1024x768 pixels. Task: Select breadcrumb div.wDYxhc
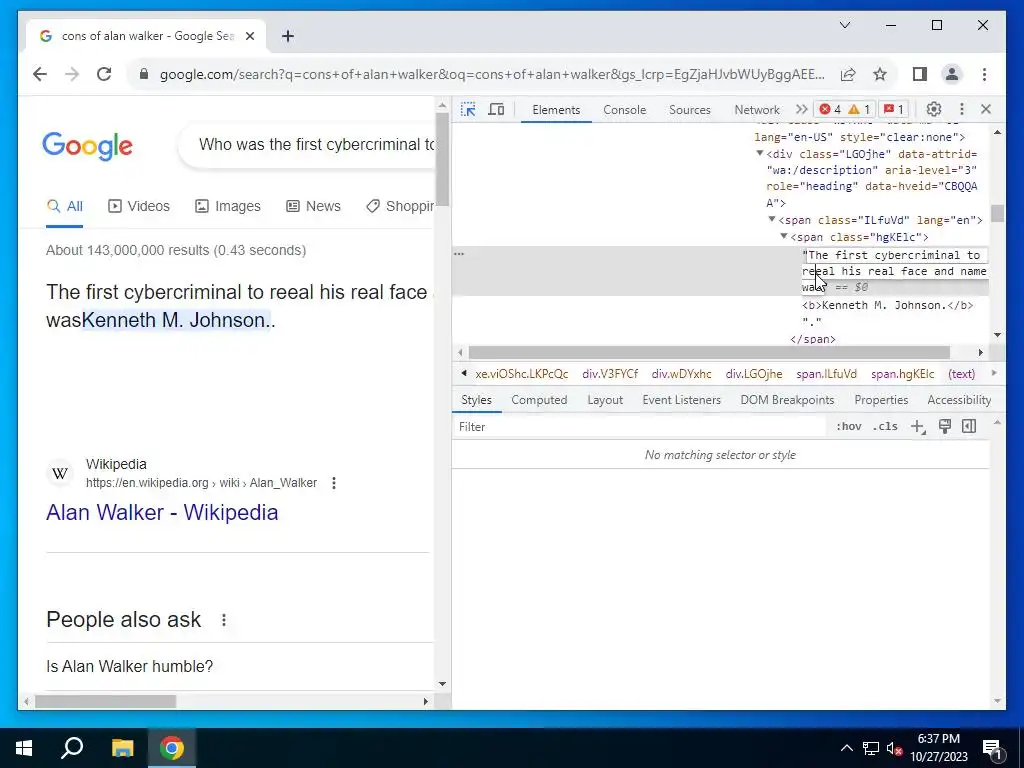[x=681, y=374]
